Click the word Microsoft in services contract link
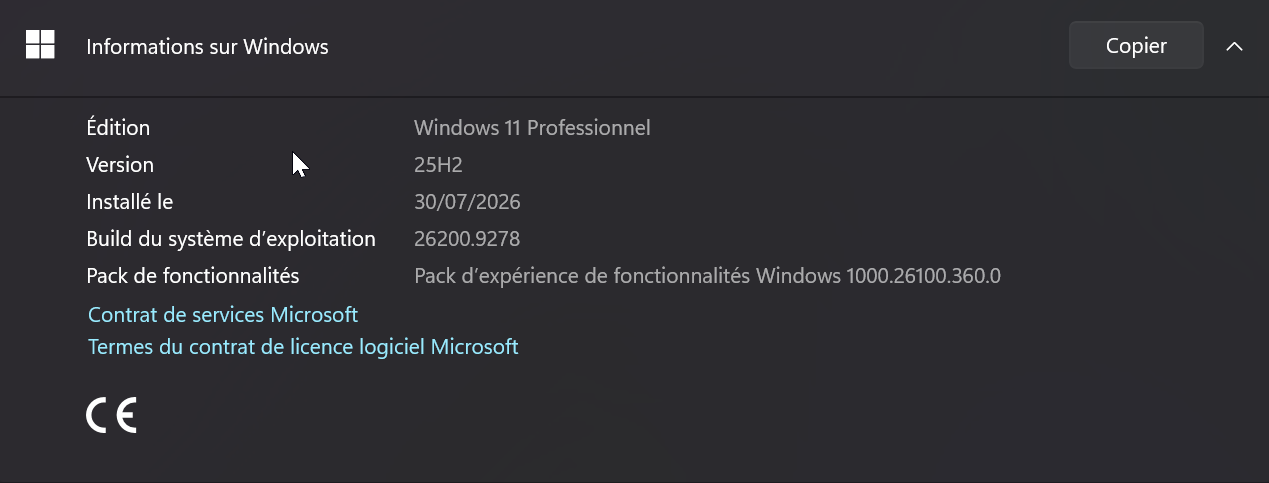 314,314
